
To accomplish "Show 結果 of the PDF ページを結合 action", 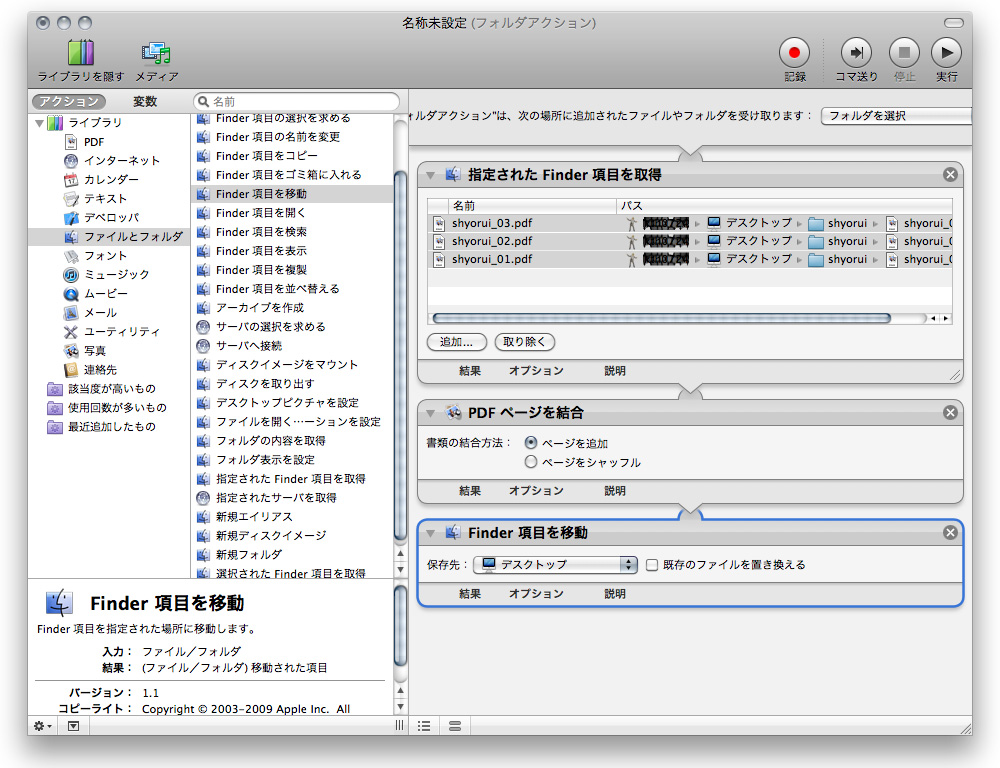I will (470, 491).
